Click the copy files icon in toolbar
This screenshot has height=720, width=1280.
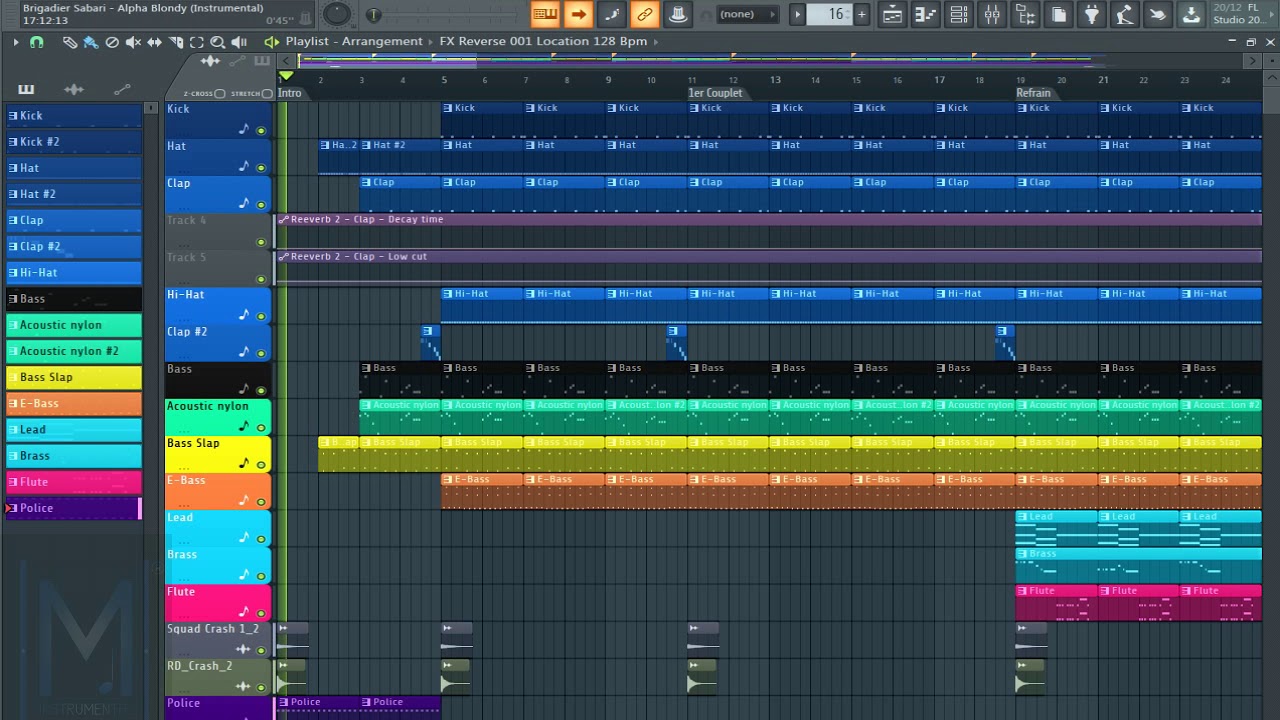pos(1058,14)
